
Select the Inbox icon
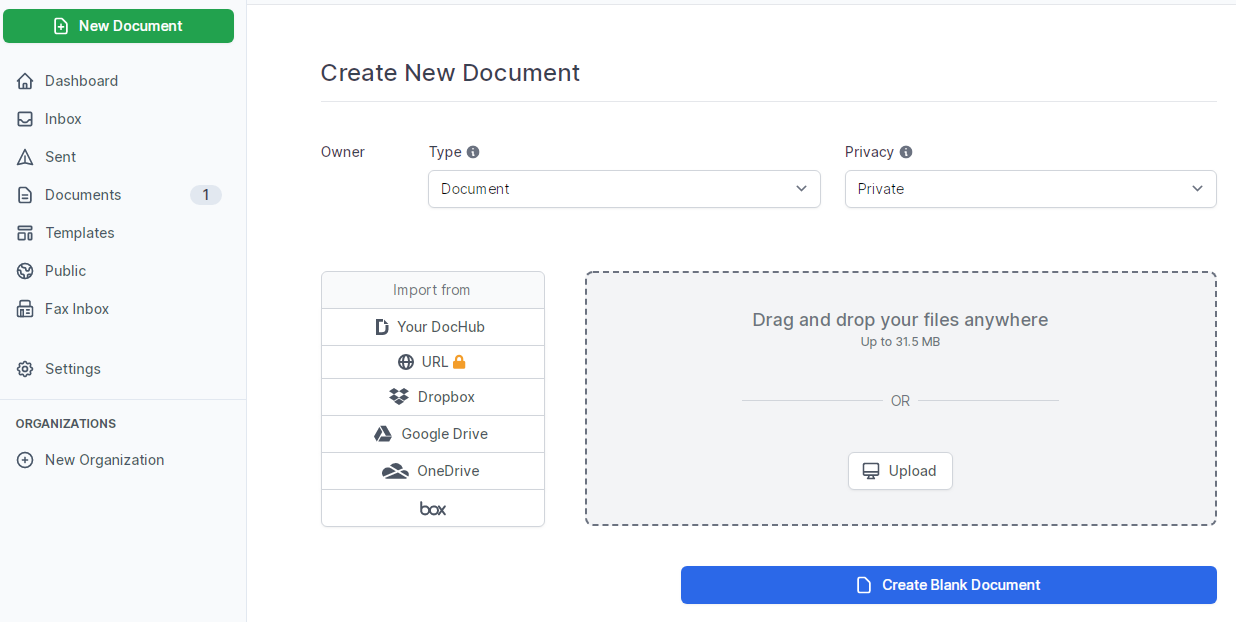click(23, 119)
